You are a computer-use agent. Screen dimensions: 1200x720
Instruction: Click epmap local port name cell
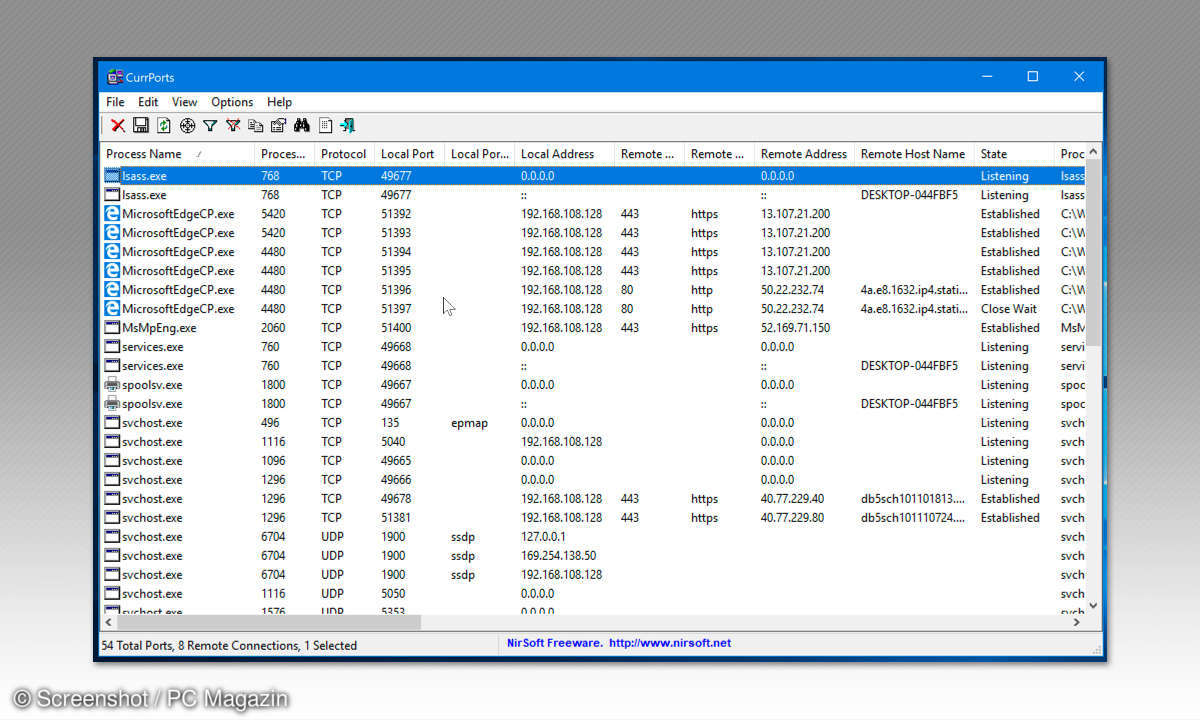pyautogui.click(x=469, y=423)
